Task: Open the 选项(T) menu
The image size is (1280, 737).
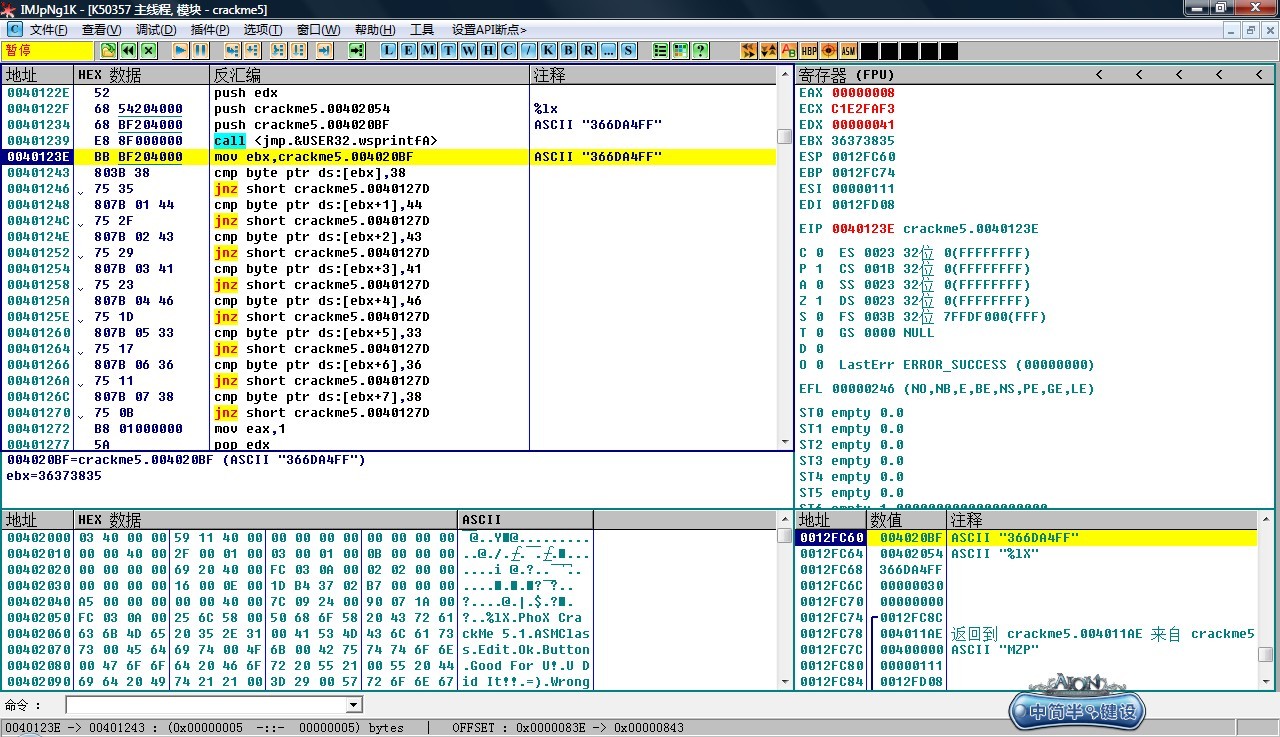Action: click(263, 30)
